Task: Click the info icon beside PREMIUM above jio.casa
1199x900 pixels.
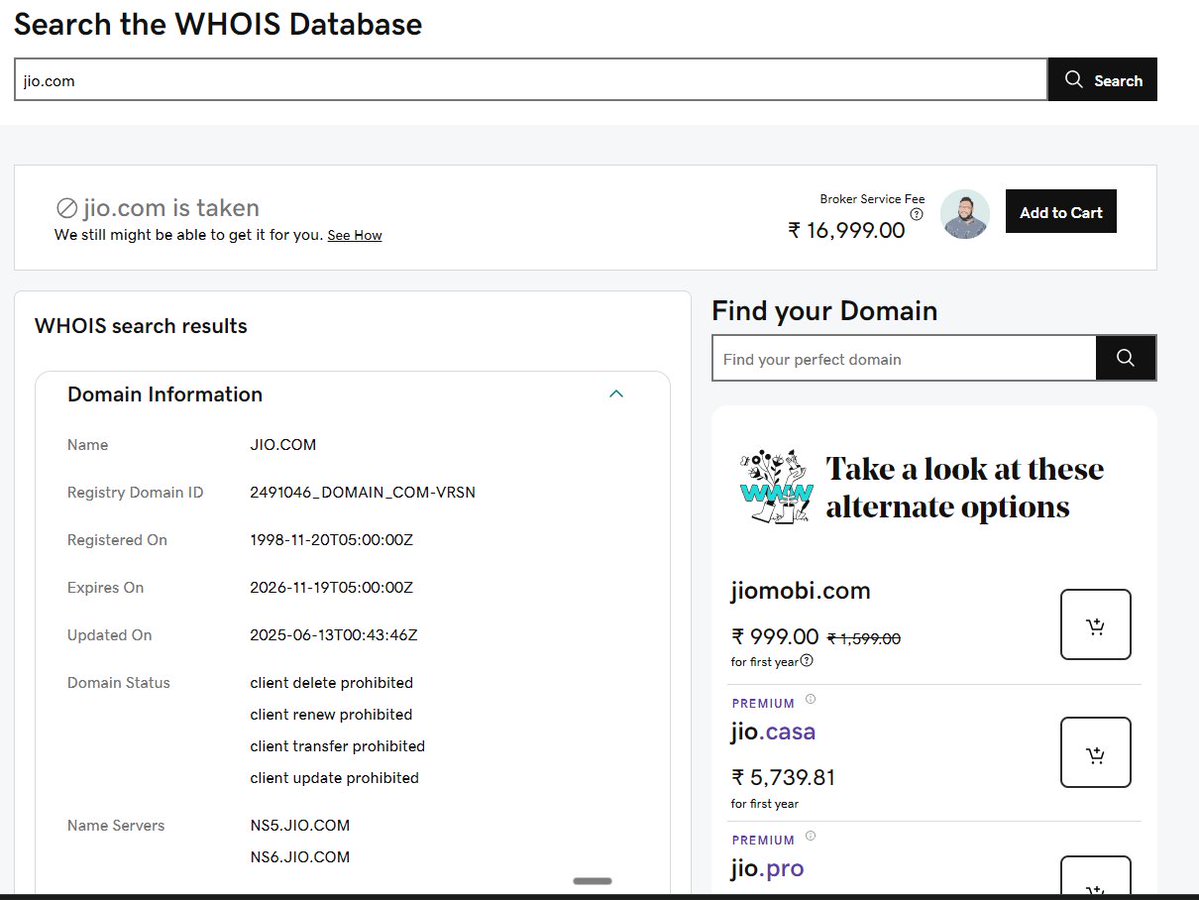Action: 811,699
